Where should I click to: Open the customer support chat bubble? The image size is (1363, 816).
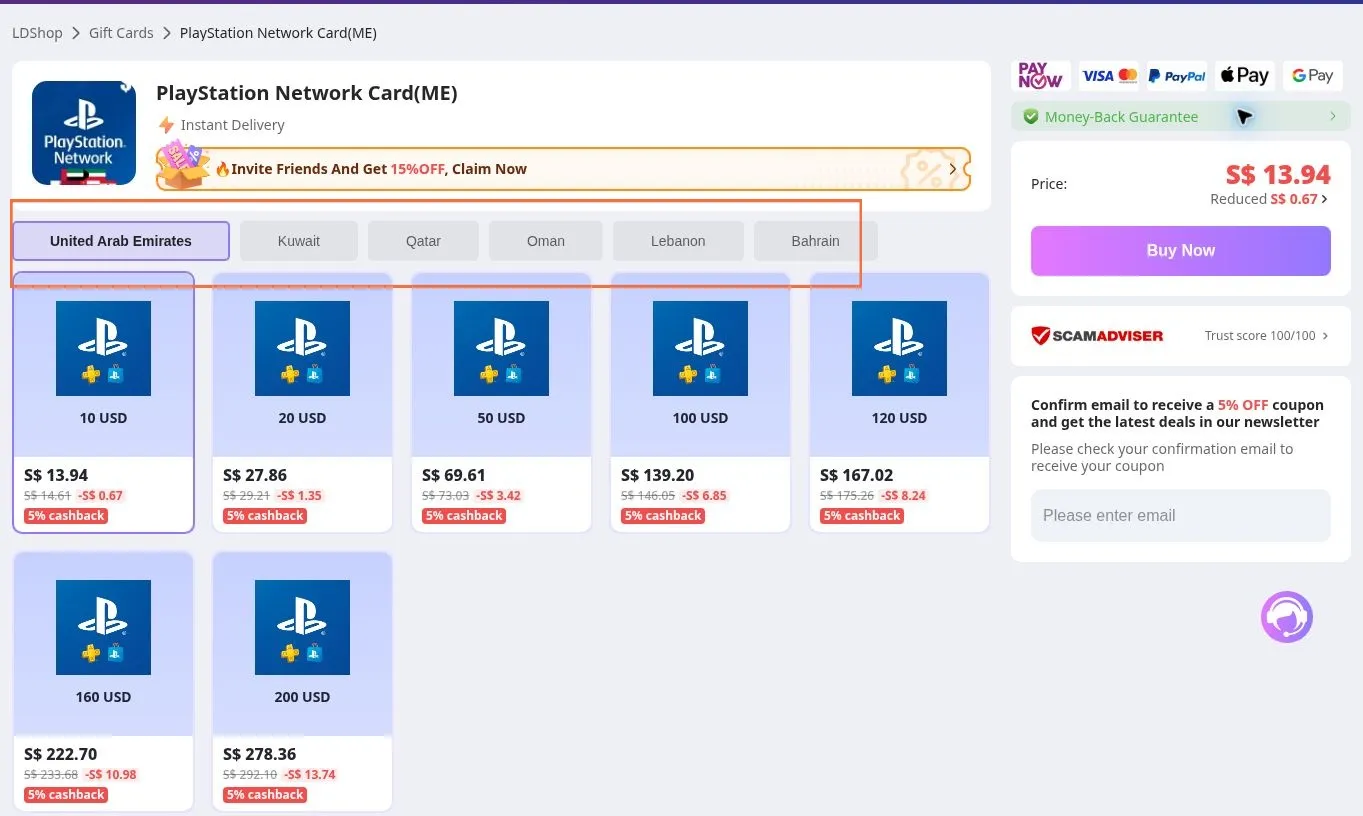click(x=1287, y=617)
